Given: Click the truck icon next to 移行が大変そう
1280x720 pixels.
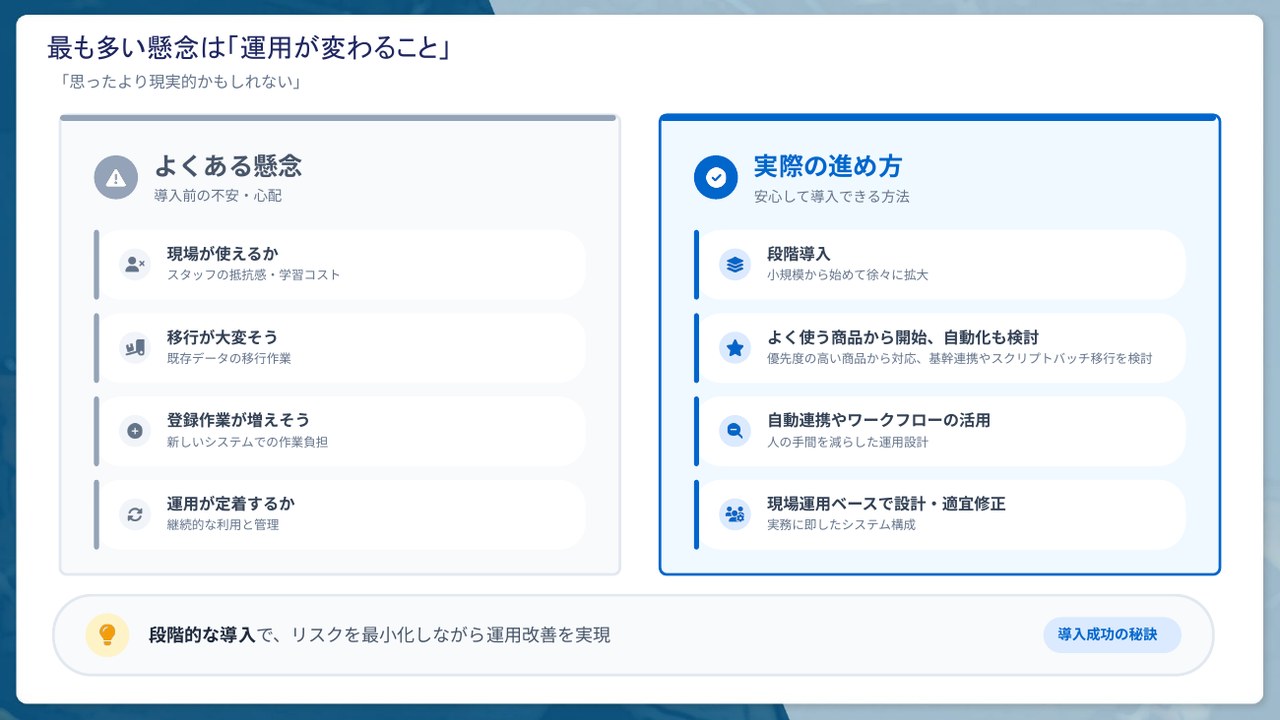Looking at the screenshot, I should coord(134,347).
